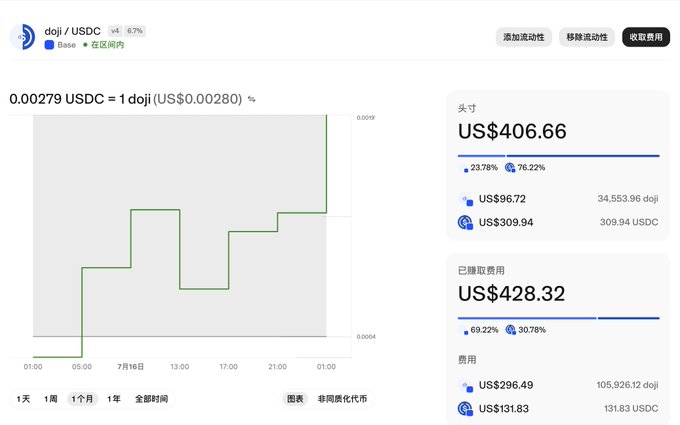This screenshot has width=680, height=425.
Task: Click the US$309.94 USDC value
Action: (506, 222)
